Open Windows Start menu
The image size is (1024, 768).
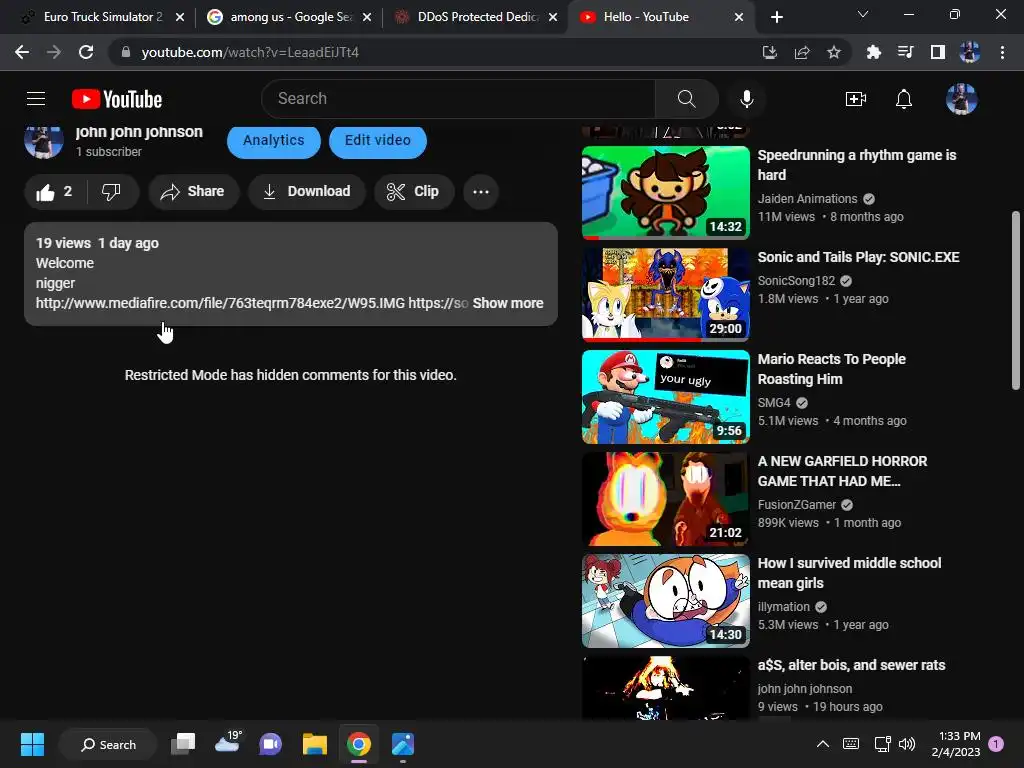coord(32,744)
